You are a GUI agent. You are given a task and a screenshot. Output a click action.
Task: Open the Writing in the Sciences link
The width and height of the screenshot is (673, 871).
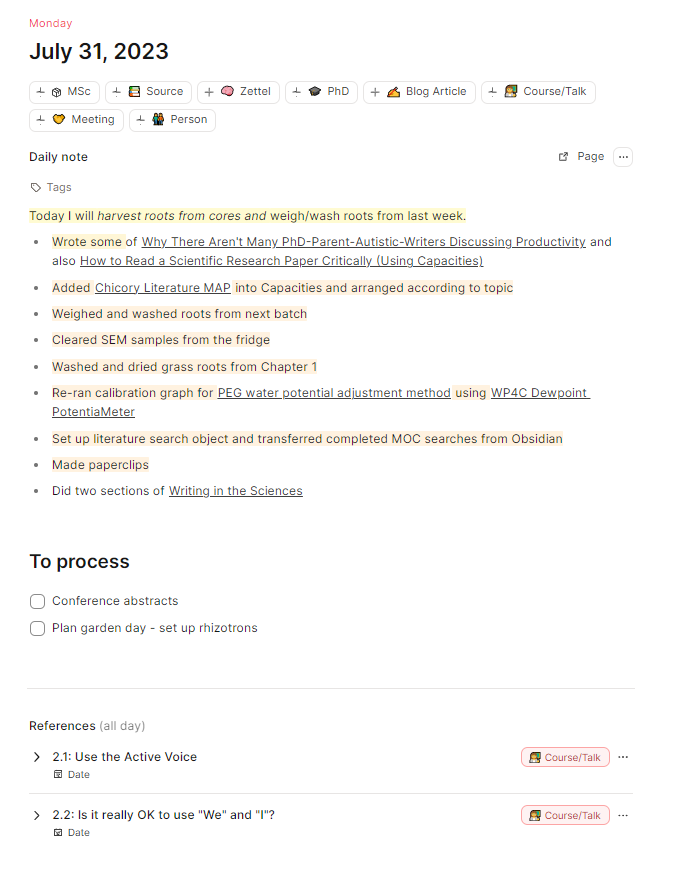tap(235, 490)
